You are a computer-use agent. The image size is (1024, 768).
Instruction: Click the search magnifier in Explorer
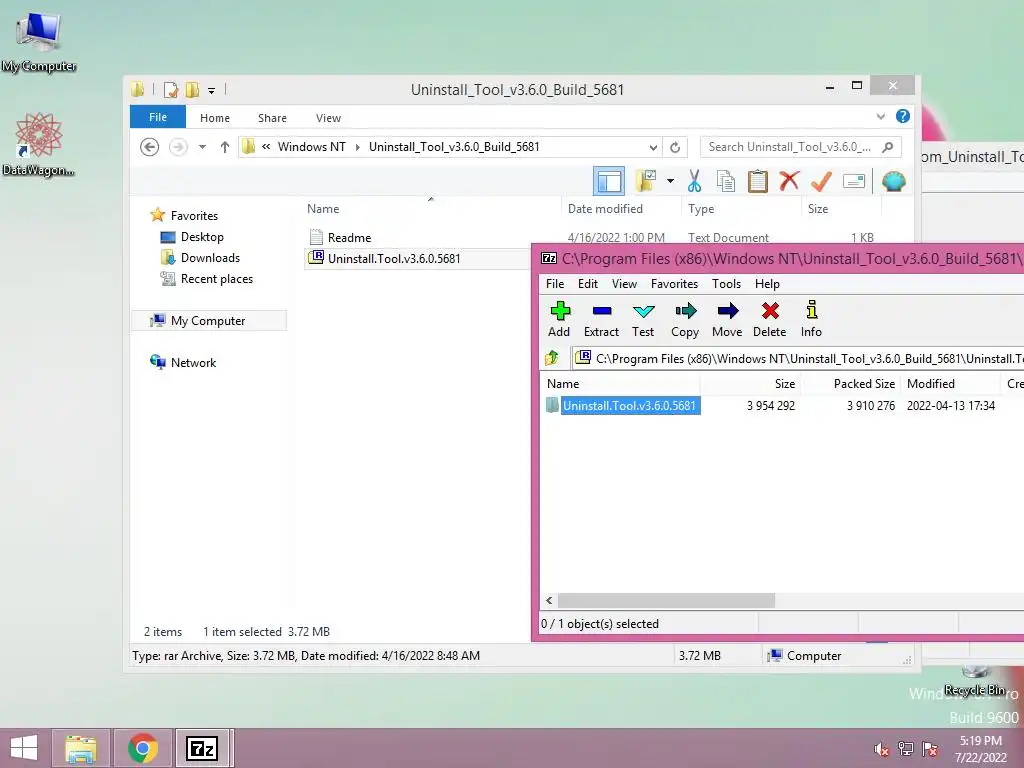tap(888, 147)
